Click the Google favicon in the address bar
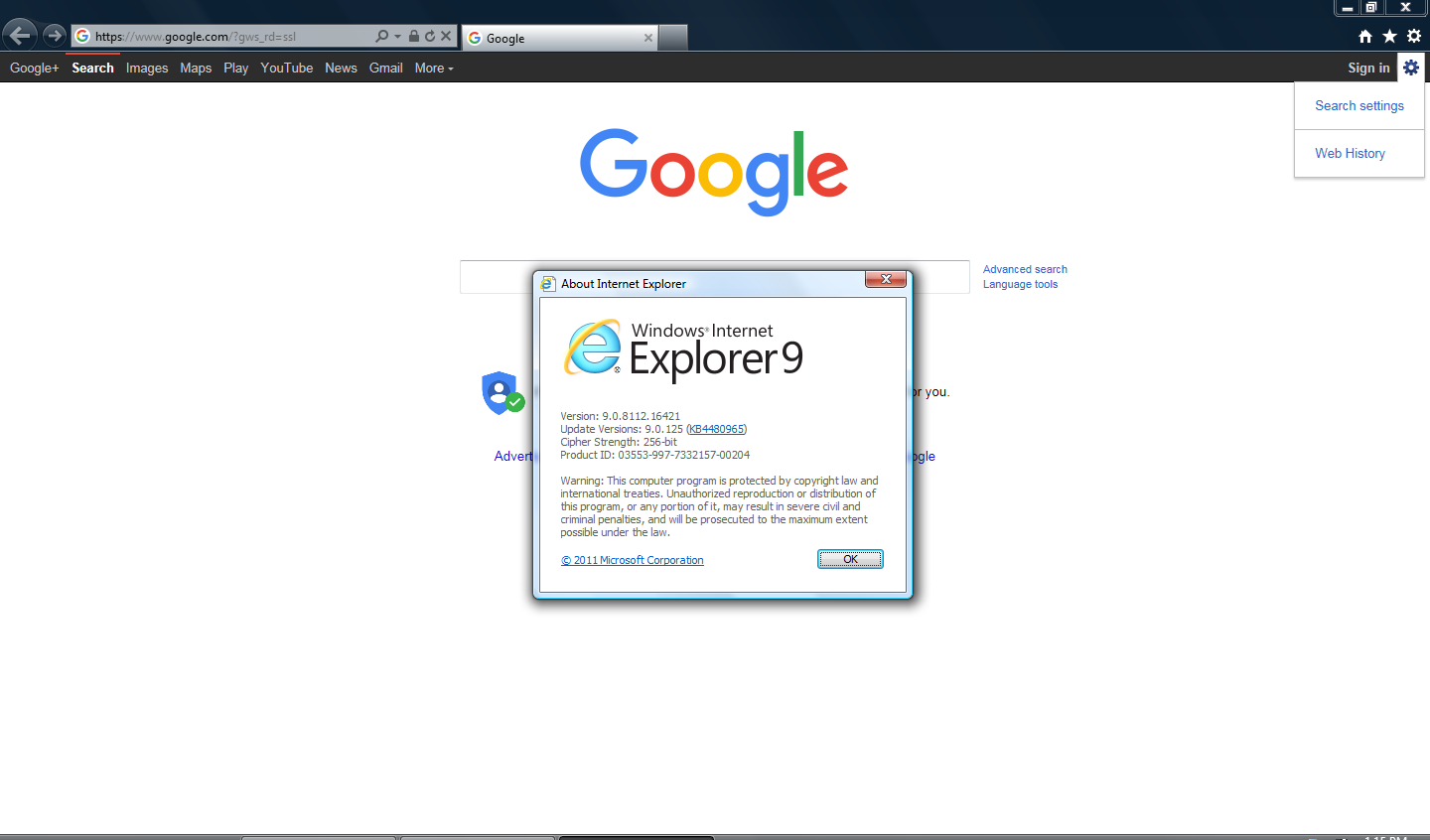The image size is (1430, 840). click(x=82, y=36)
